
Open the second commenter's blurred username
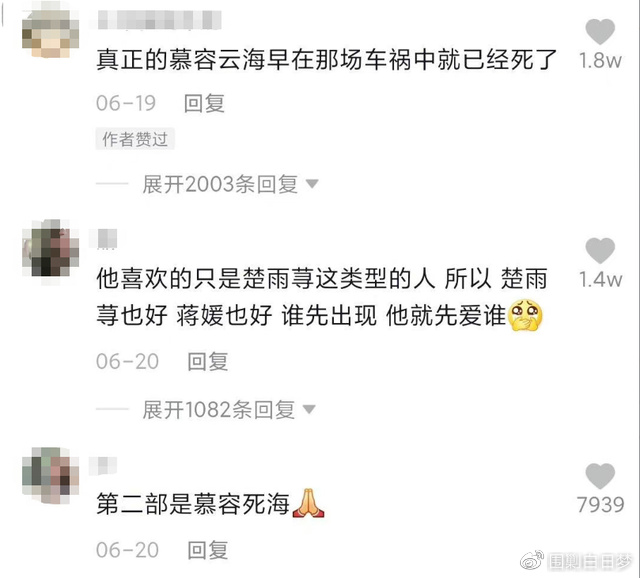(x=107, y=239)
